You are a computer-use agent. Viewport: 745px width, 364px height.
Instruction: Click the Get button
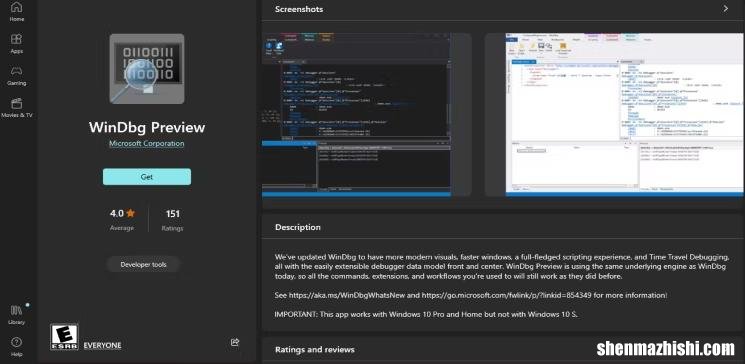pos(147,177)
